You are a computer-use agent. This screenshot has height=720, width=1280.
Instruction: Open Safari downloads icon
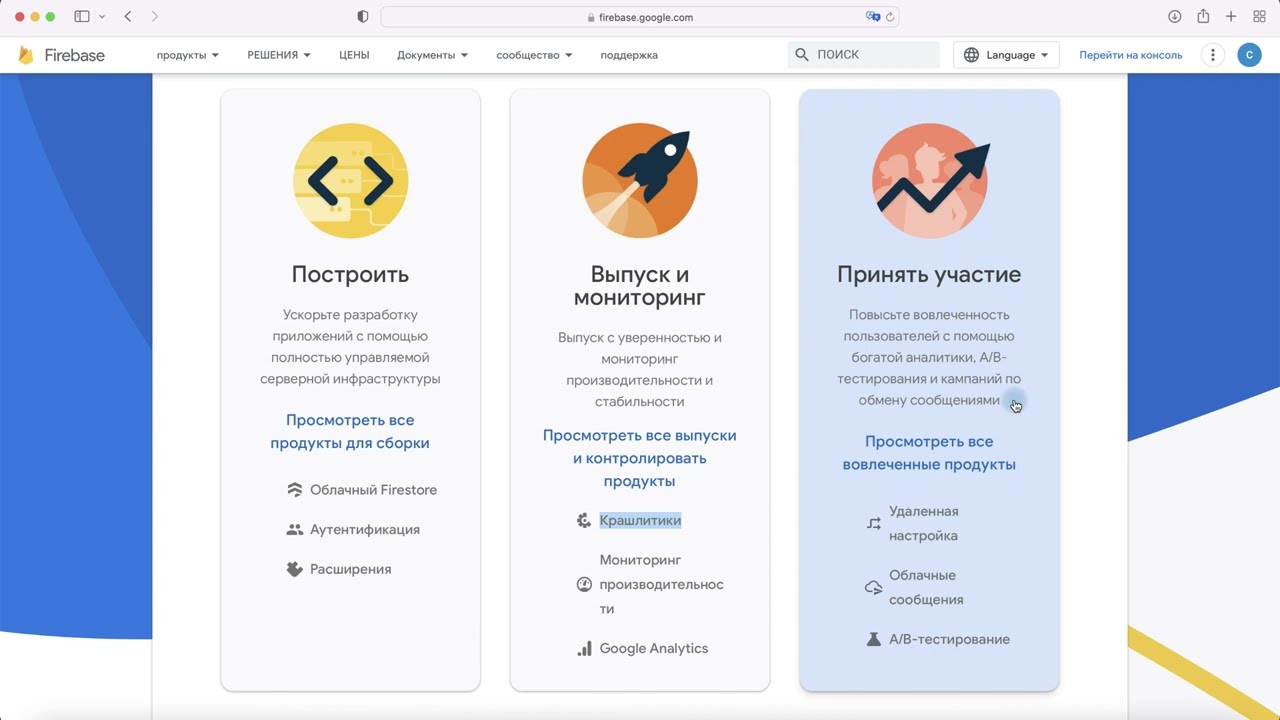(1175, 17)
